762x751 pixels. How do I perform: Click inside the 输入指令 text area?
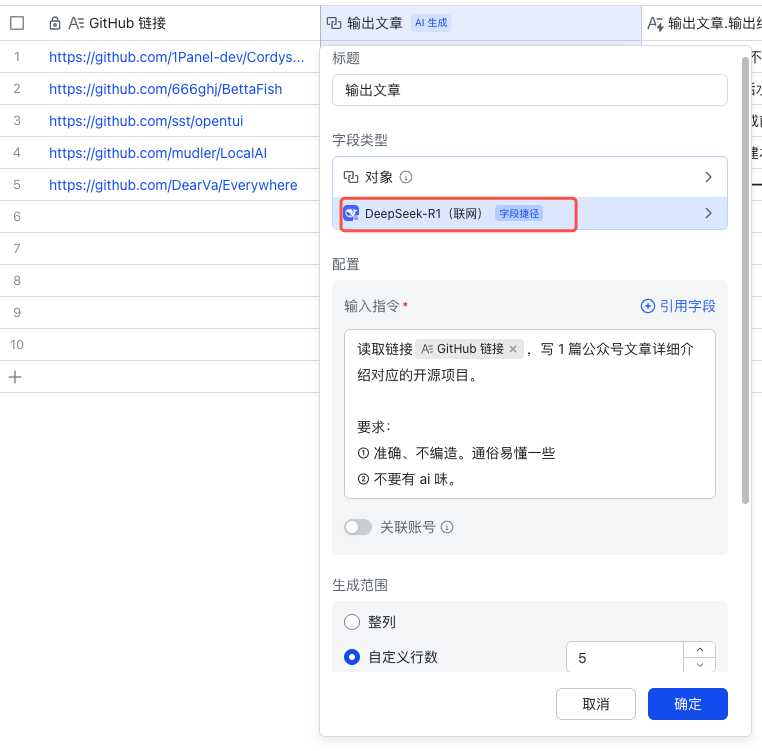pyautogui.click(x=530, y=414)
